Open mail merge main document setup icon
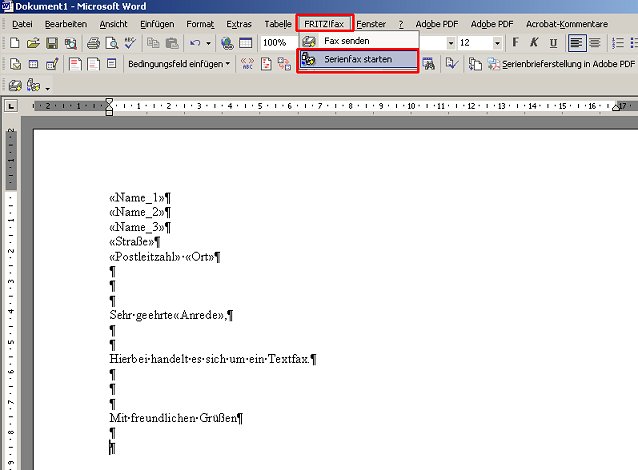Viewport: 638px width, 470px height. 15,64
